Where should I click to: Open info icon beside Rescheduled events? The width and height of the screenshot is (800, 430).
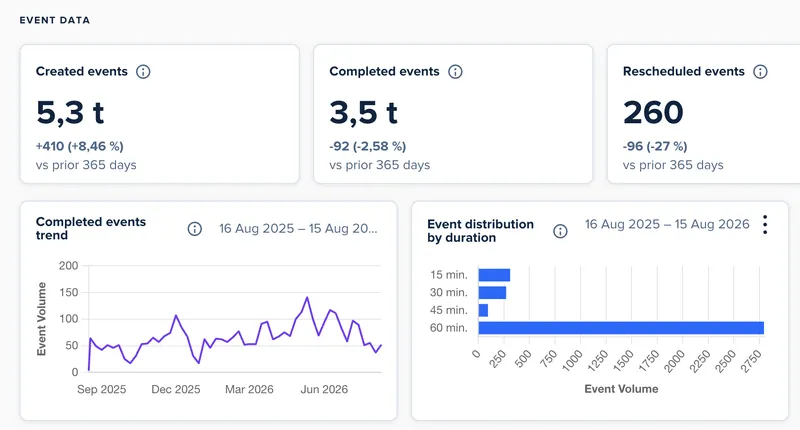click(760, 71)
